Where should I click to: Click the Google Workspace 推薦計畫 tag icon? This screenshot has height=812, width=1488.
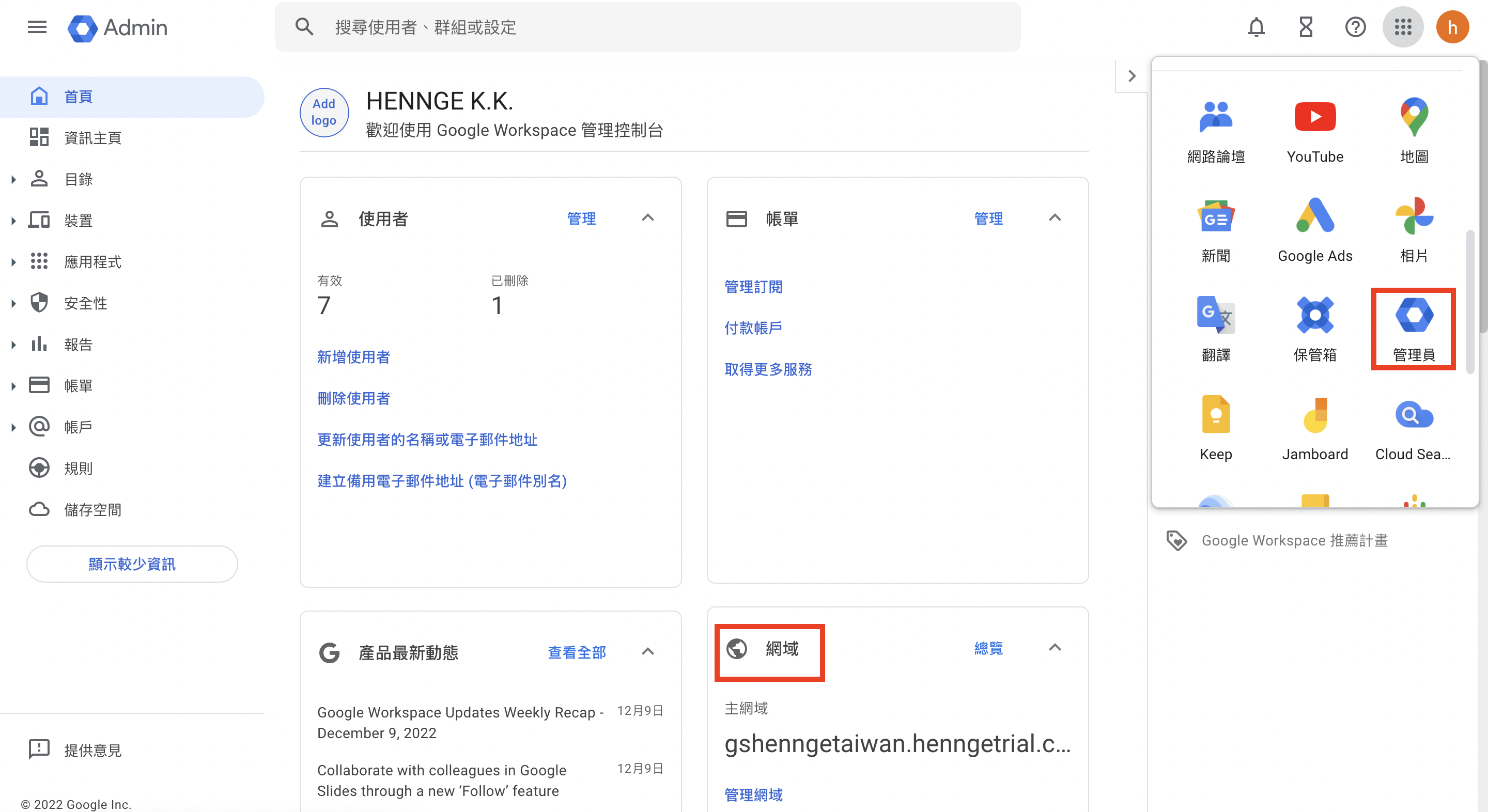[x=1176, y=540]
